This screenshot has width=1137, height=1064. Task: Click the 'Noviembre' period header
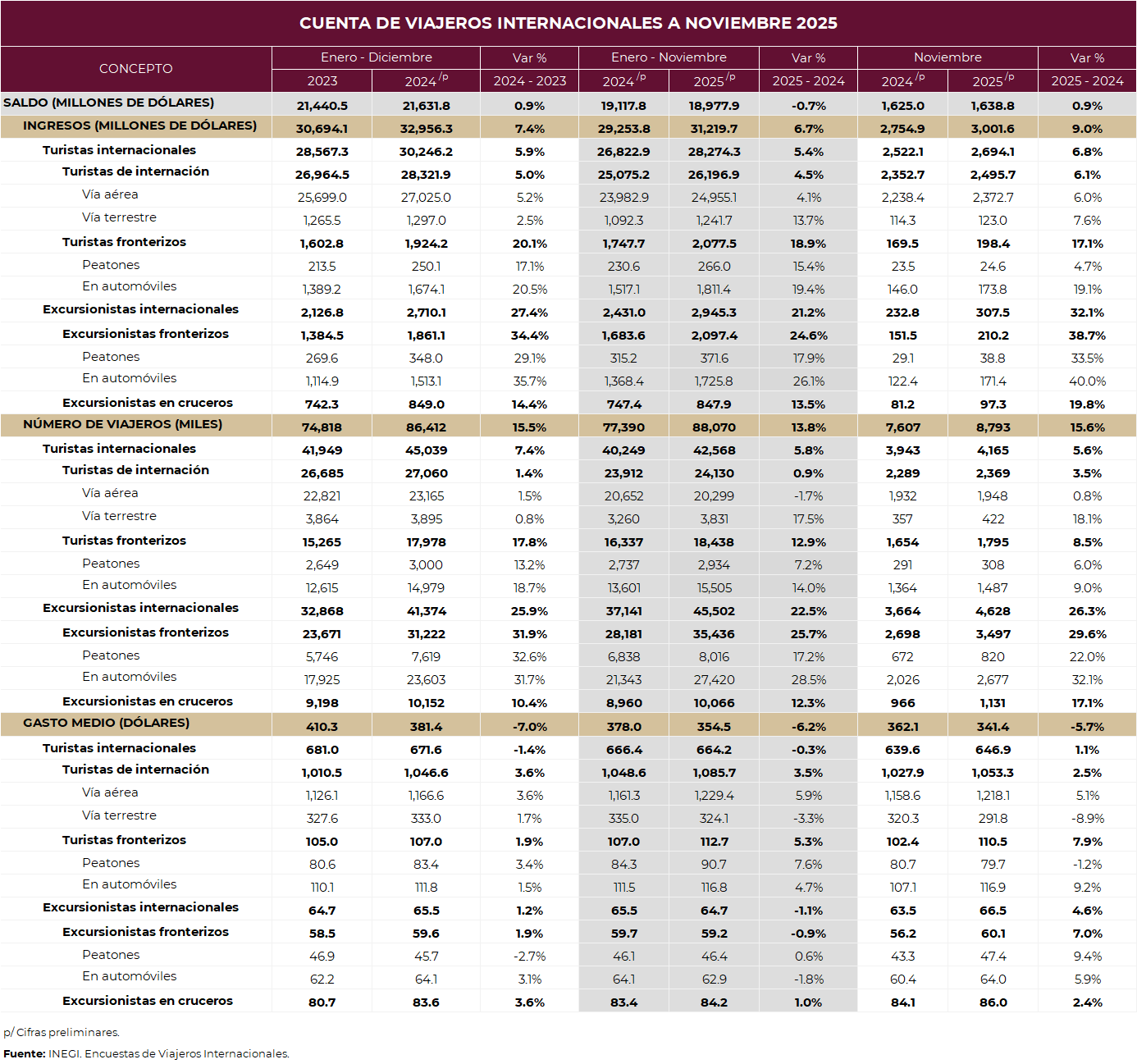(x=947, y=57)
